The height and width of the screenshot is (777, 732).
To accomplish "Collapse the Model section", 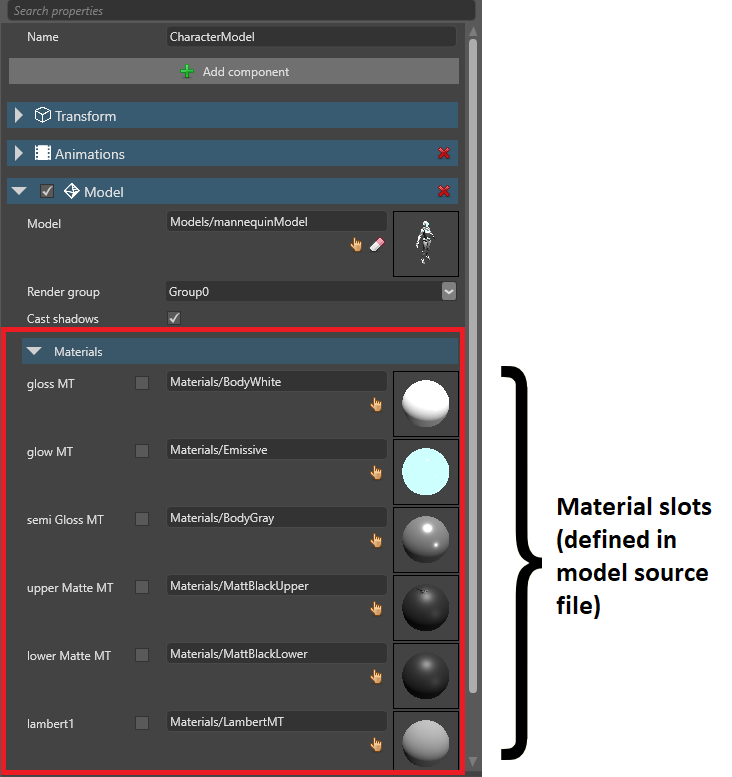I will pyautogui.click(x=19, y=191).
